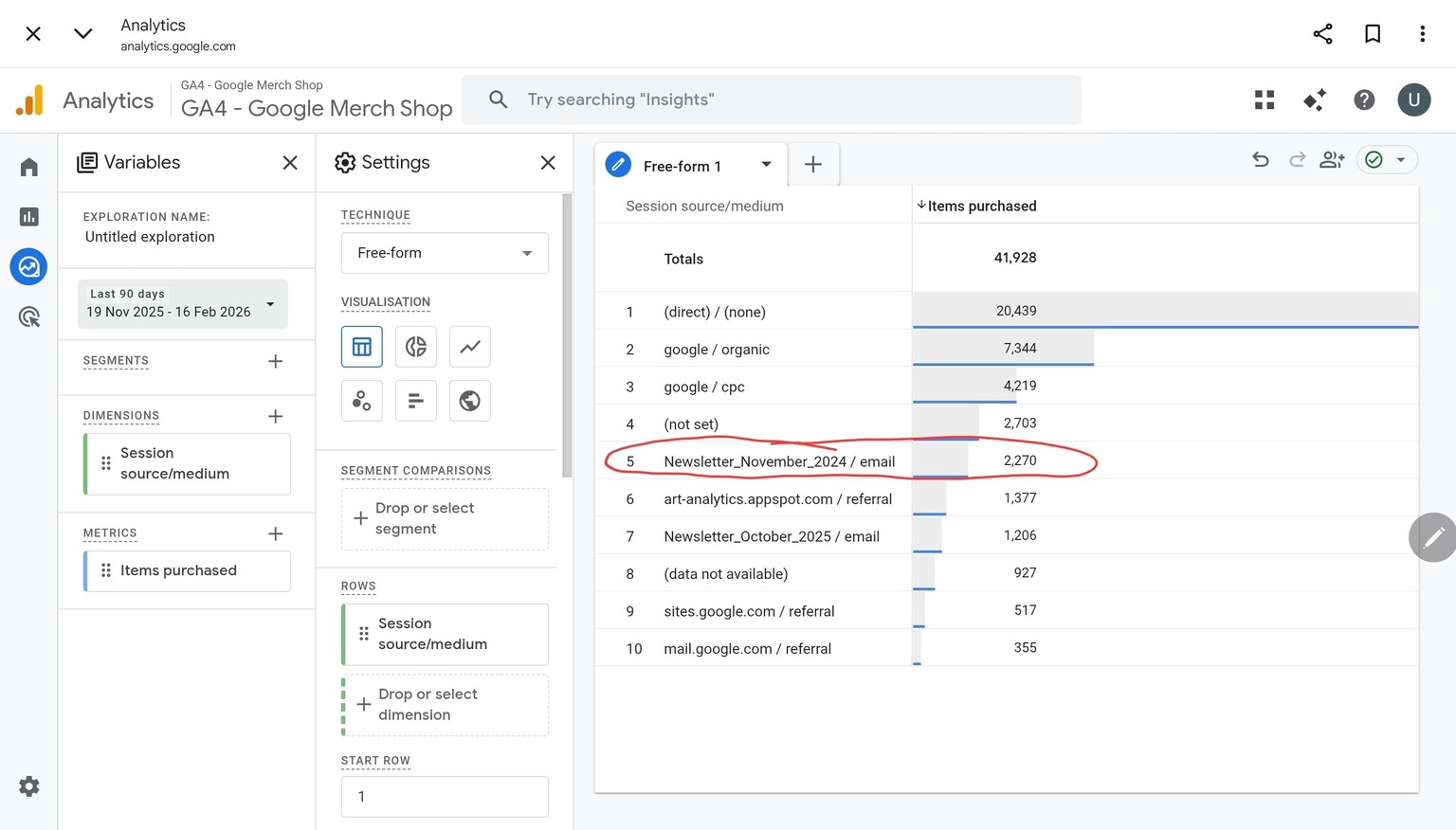Select the 'mail.google.com / referral' row
1456x830 pixels.
click(x=1007, y=648)
